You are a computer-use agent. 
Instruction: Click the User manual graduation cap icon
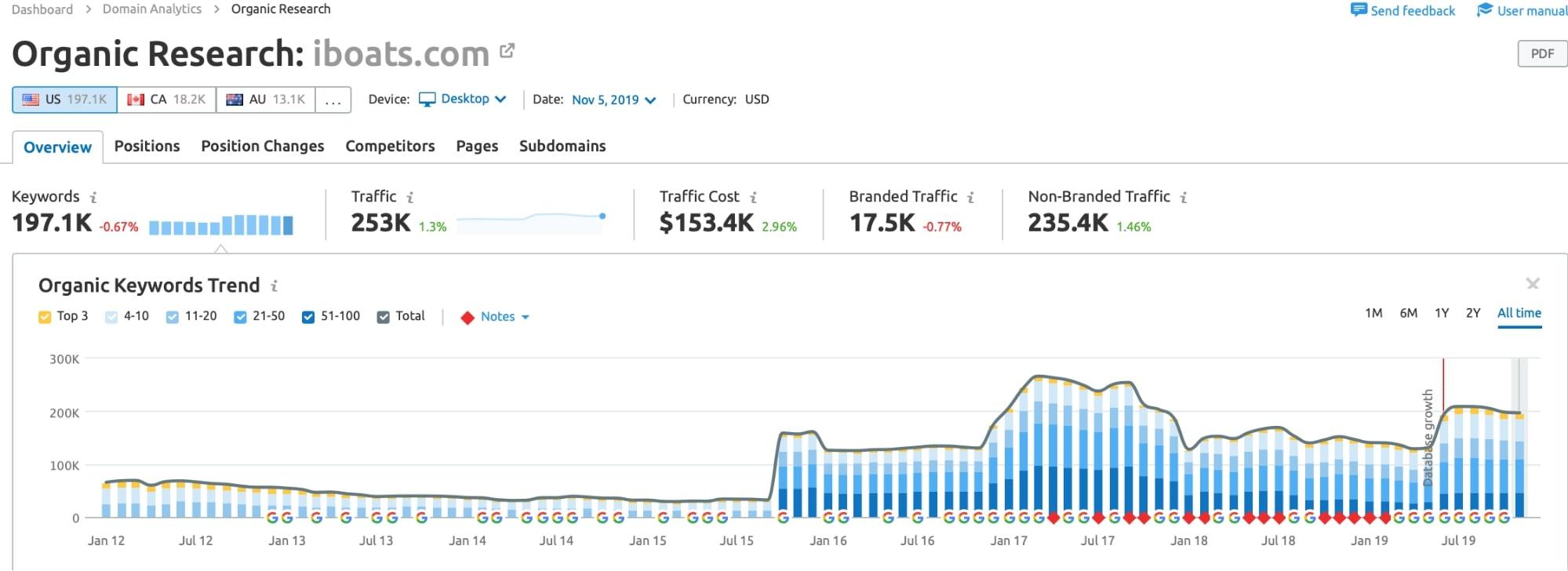(1484, 10)
